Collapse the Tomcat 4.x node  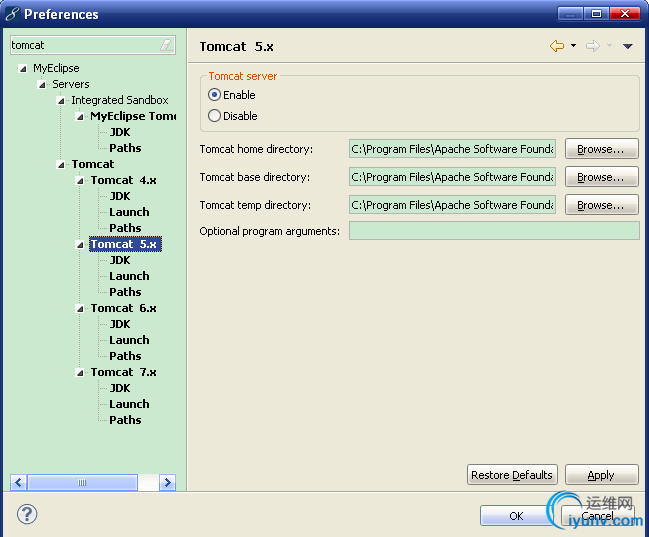click(x=80, y=181)
